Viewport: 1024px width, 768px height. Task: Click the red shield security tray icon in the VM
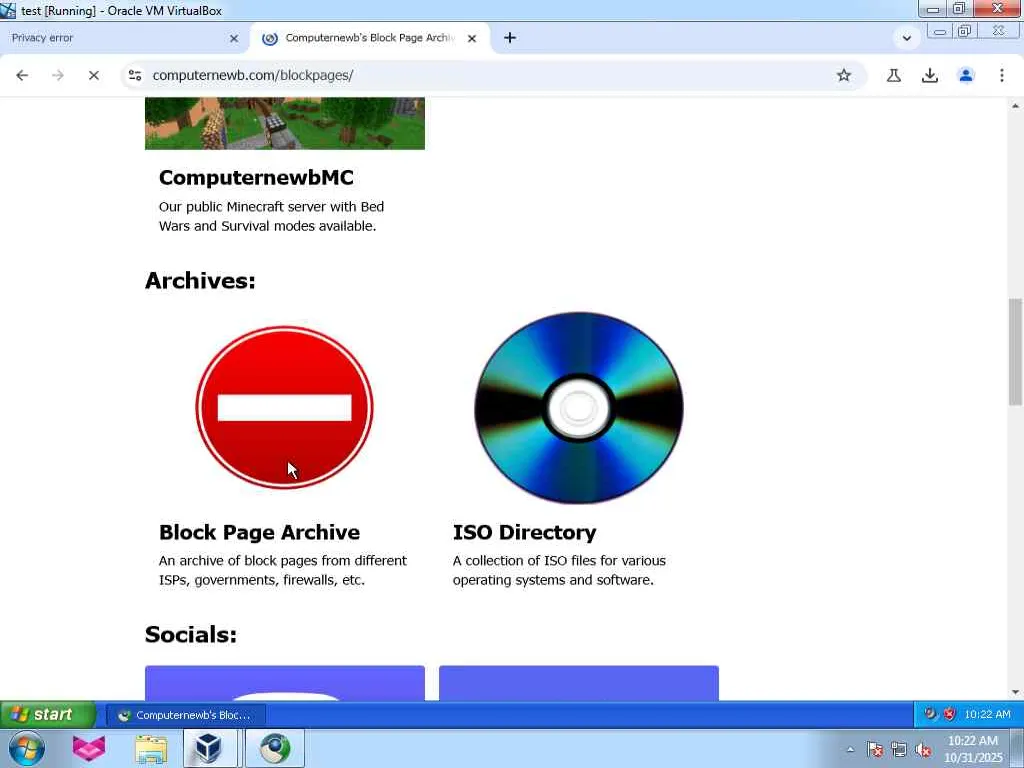(x=949, y=714)
